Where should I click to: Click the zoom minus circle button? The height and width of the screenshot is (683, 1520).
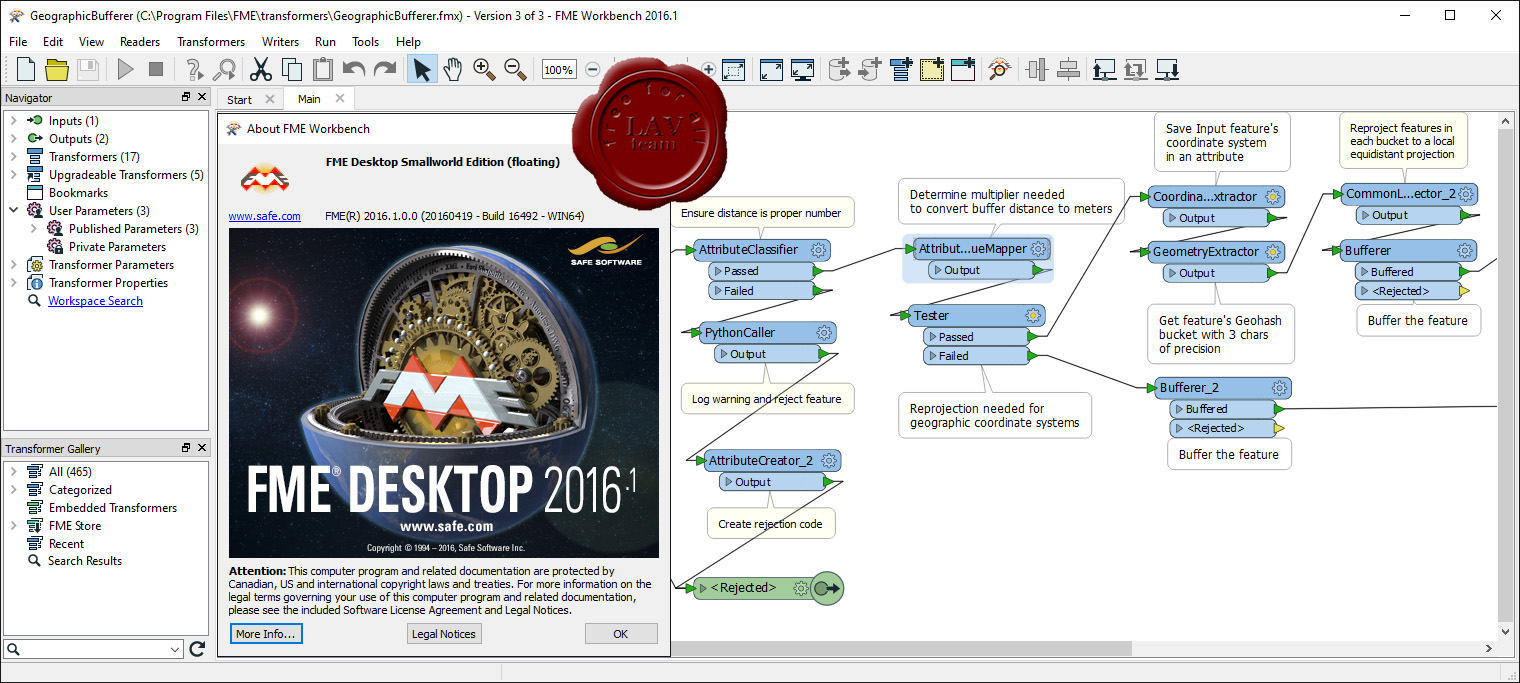(x=592, y=69)
